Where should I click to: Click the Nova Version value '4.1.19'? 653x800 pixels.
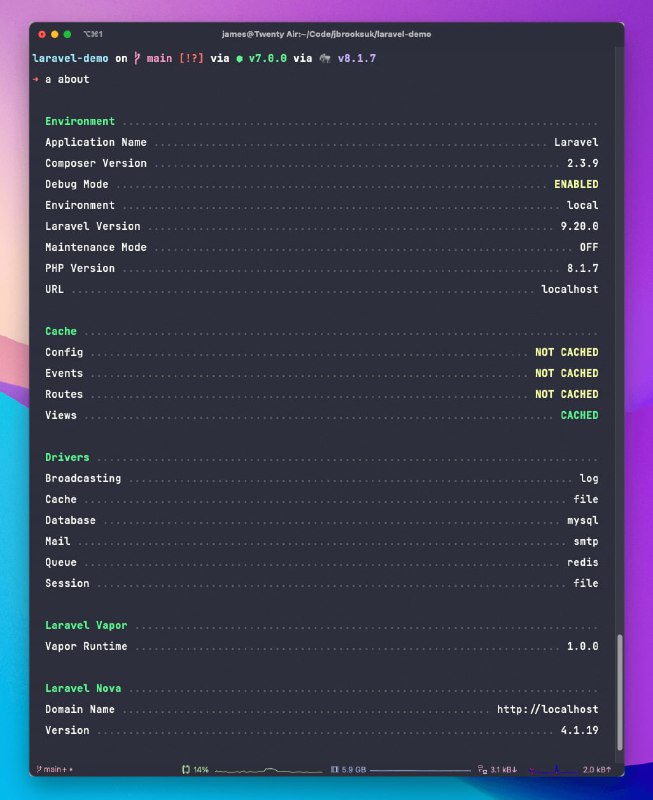[580, 730]
